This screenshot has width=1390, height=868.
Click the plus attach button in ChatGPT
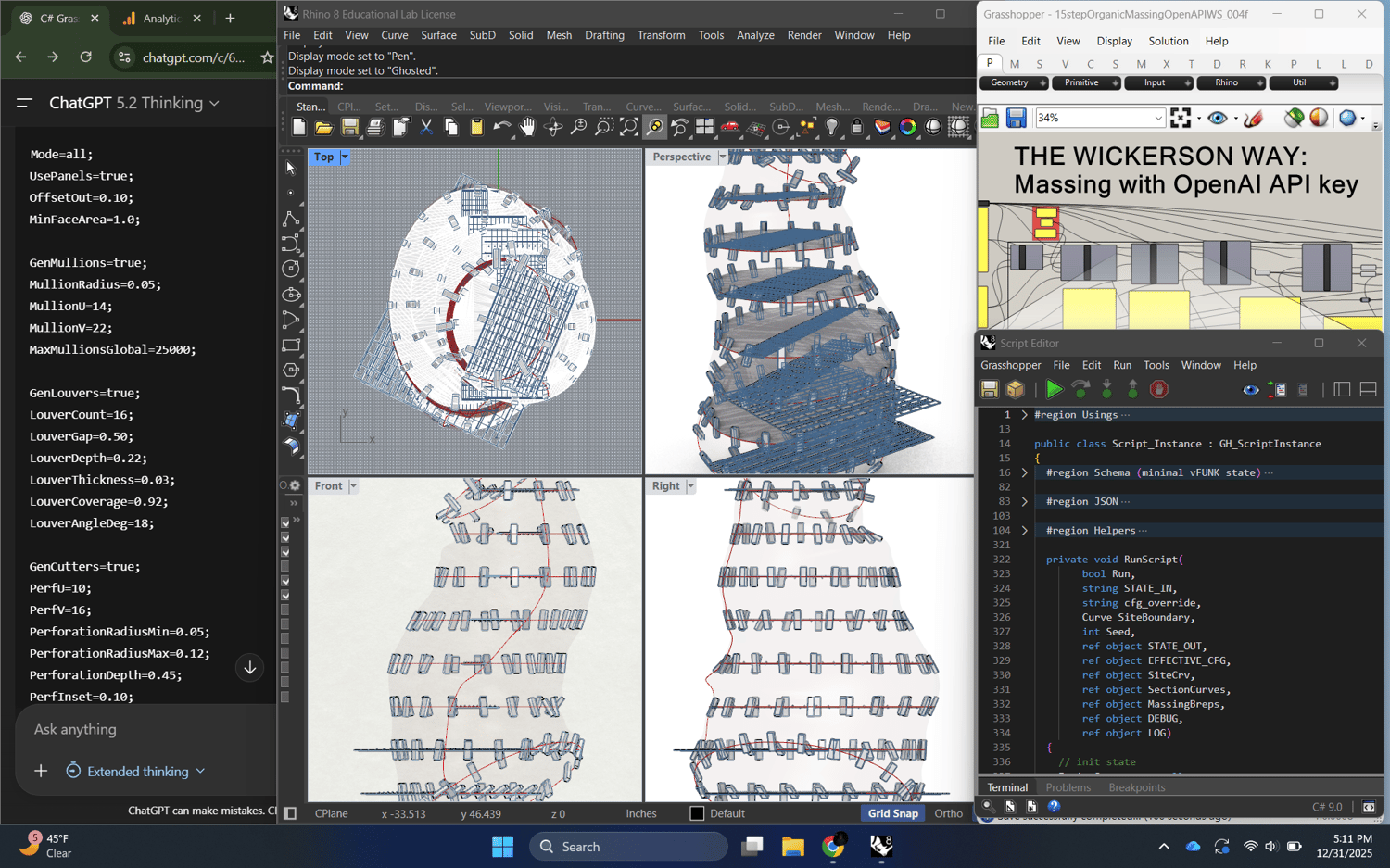click(x=41, y=772)
